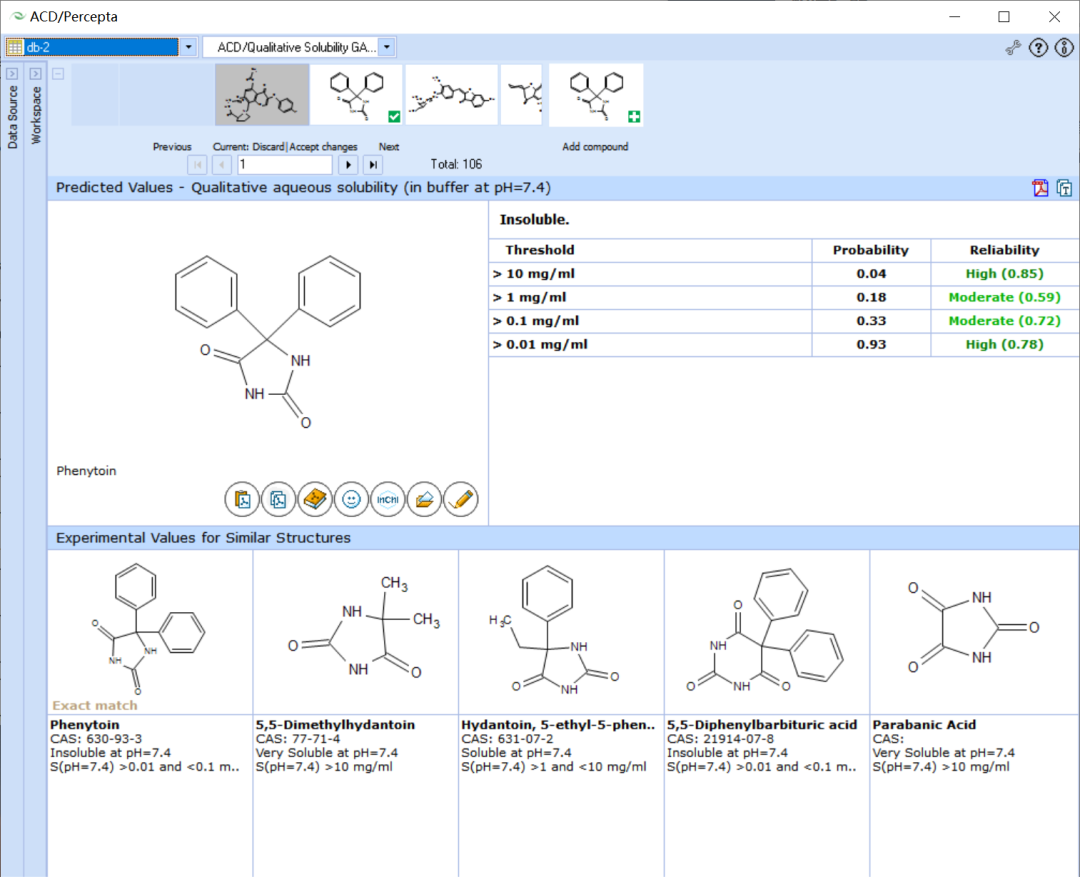Open the Help question mark icon
The width and height of the screenshot is (1080, 877).
coord(1039,48)
